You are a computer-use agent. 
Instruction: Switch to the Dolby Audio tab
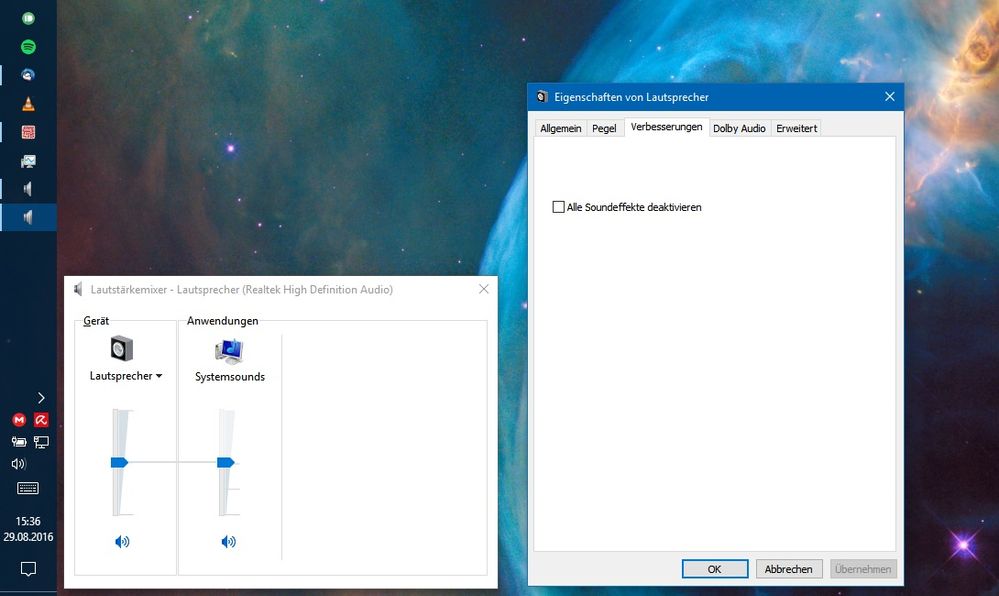coord(739,129)
